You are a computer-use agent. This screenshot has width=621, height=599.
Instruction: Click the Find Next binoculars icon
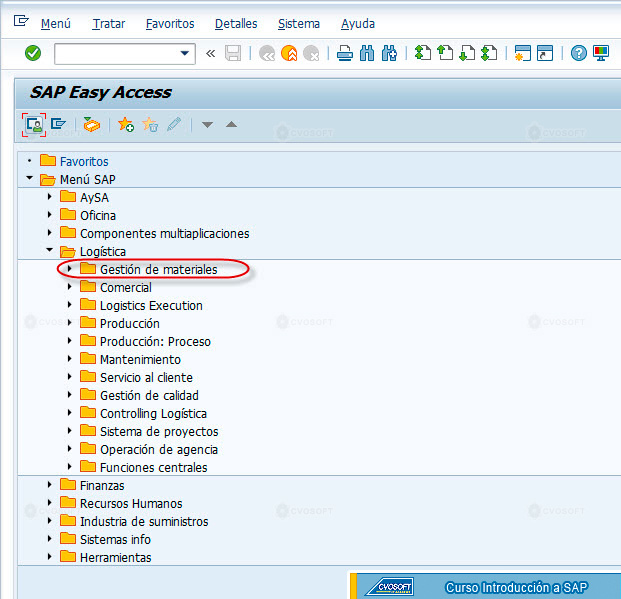(389, 53)
